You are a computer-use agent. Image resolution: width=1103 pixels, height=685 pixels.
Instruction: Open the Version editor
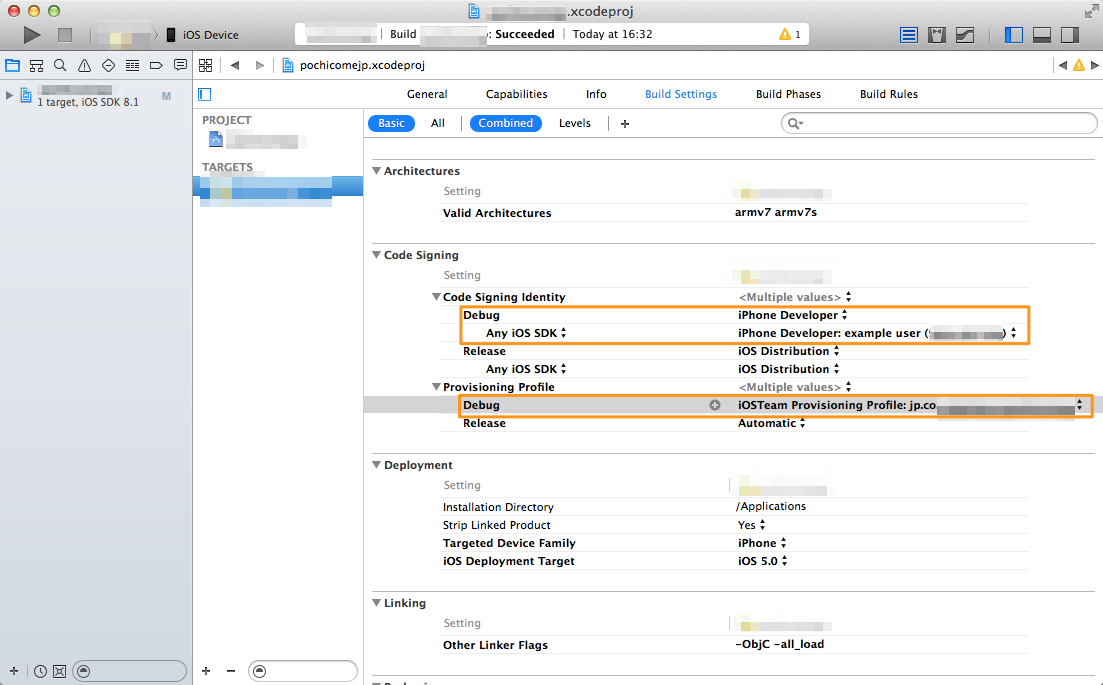click(964, 34)
